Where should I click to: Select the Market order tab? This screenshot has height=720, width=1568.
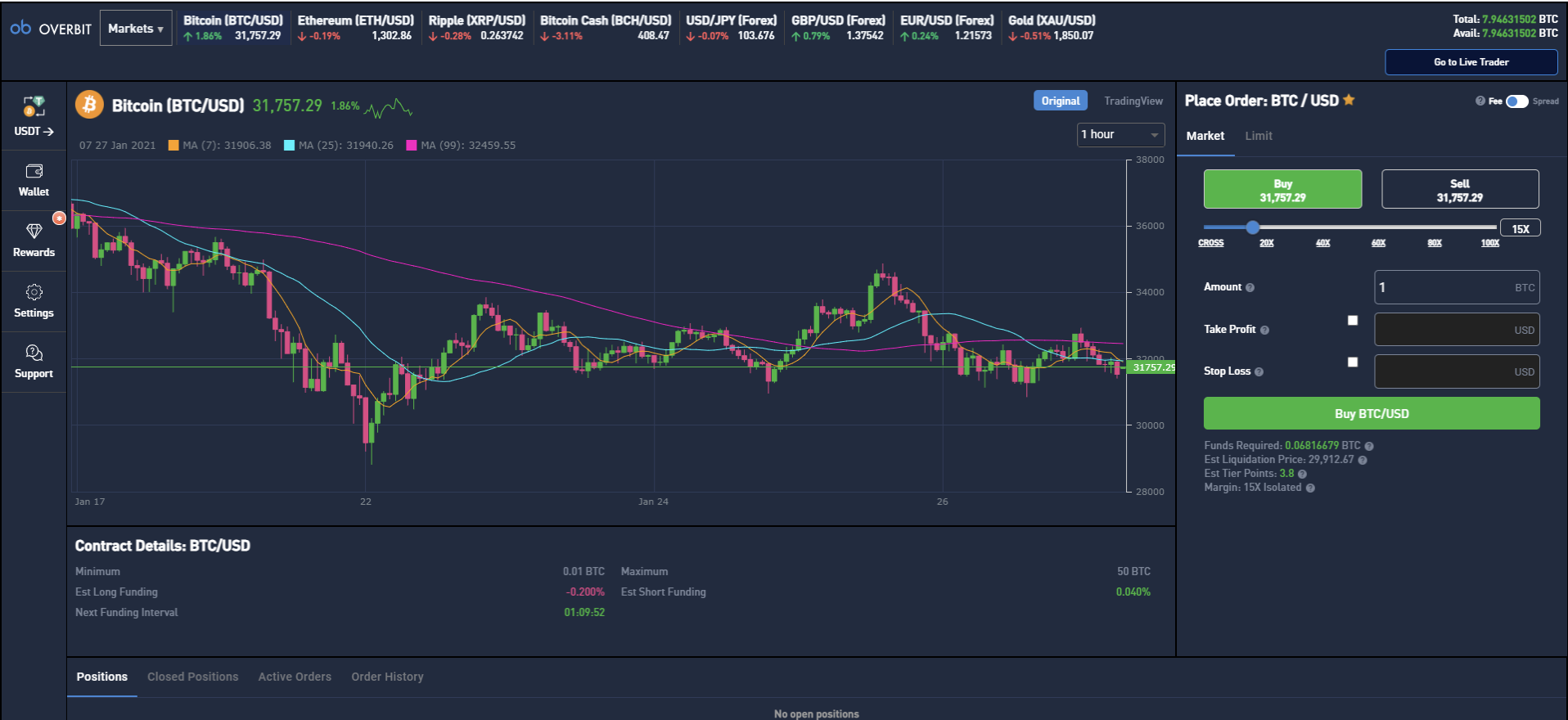tap(1205, 136)
